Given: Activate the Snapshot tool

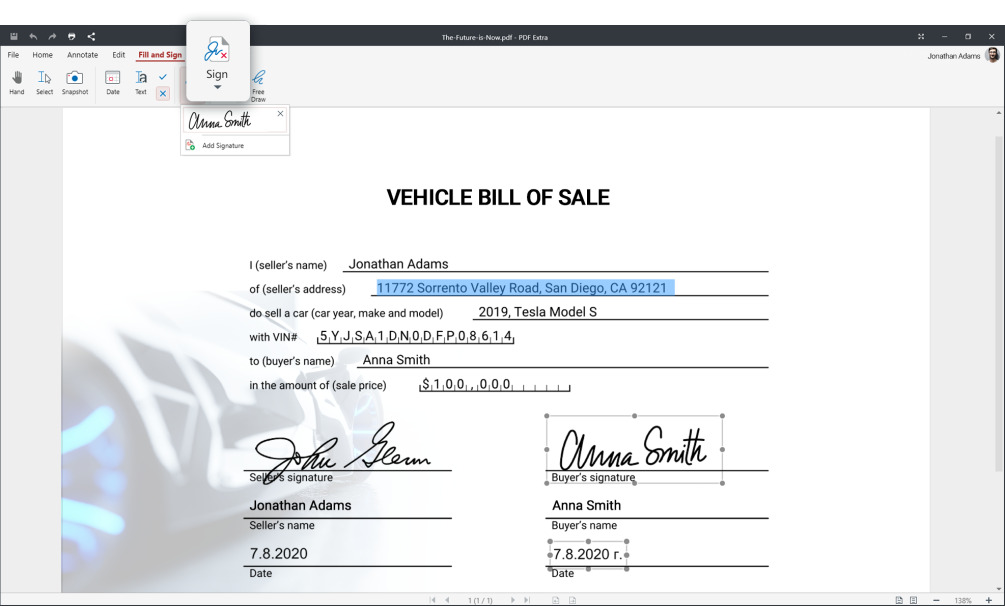Looking at the screenshot, I should tap(75, 83).
